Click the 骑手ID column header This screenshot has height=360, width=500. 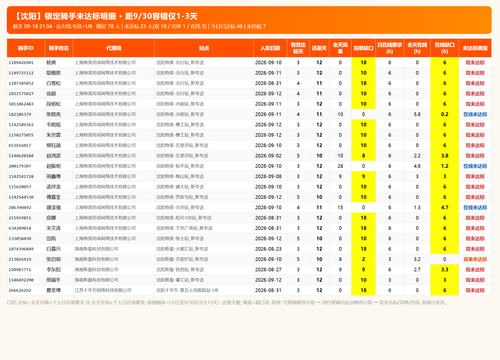pyautogui.click(x=26, y=48)
